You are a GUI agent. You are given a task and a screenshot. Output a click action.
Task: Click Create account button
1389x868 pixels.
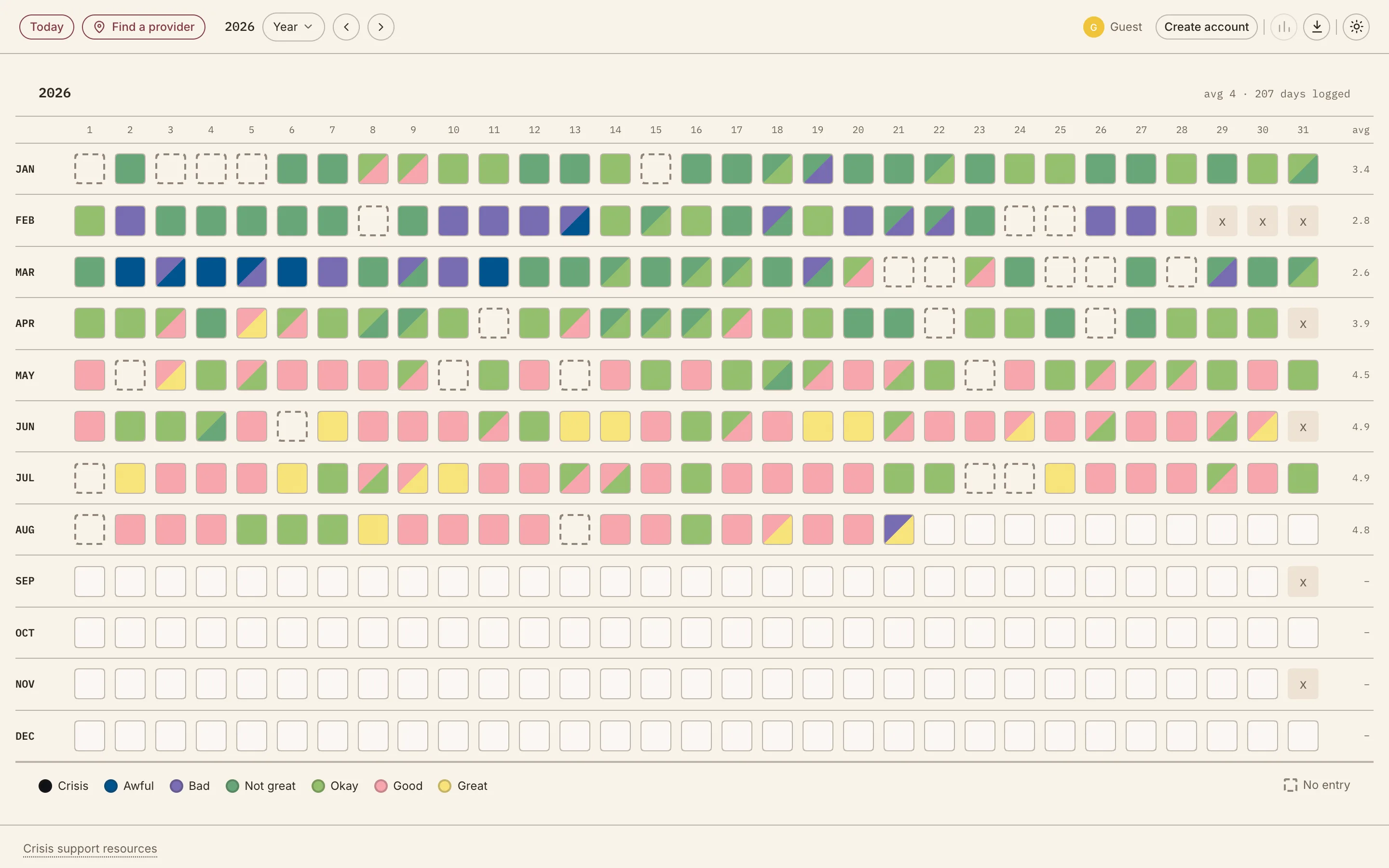click(x=1207, y=27)
